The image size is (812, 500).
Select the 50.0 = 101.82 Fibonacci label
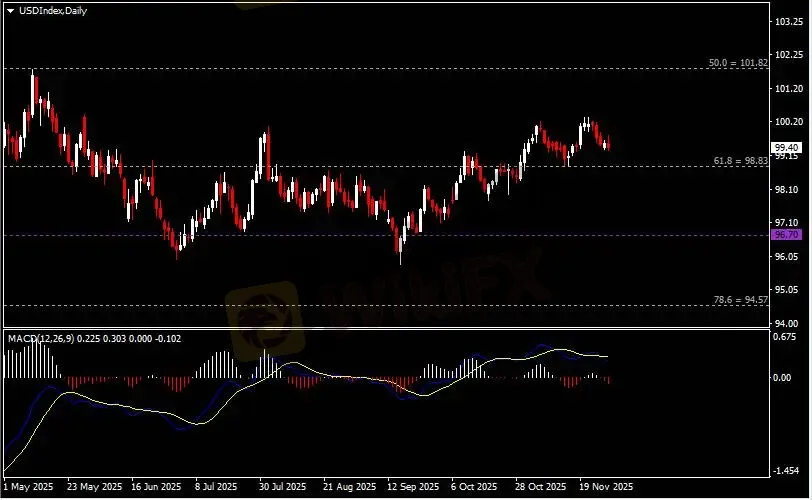pyautogui.click(x=738, y=63)
